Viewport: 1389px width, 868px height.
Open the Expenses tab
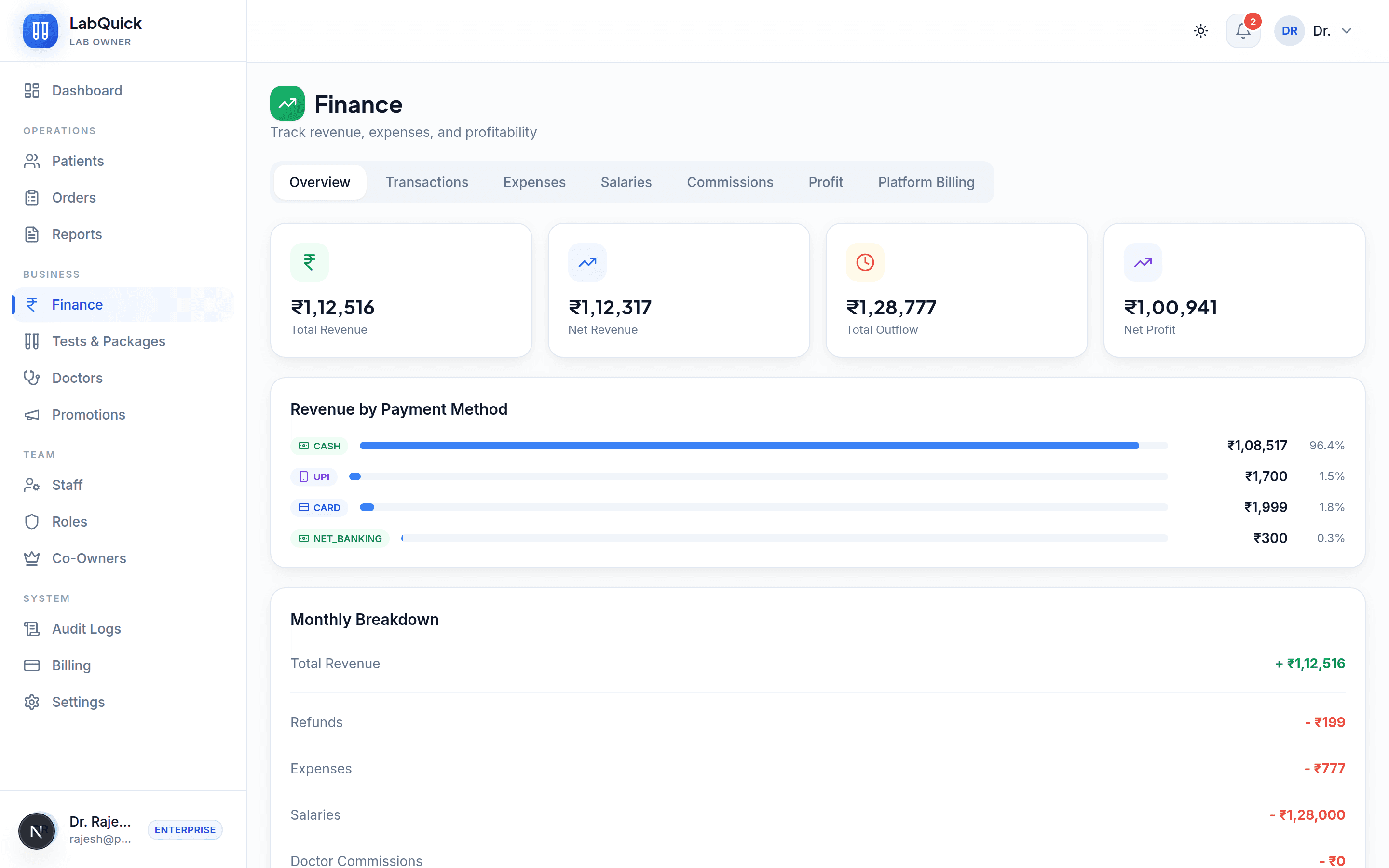(x=534, y=182)
